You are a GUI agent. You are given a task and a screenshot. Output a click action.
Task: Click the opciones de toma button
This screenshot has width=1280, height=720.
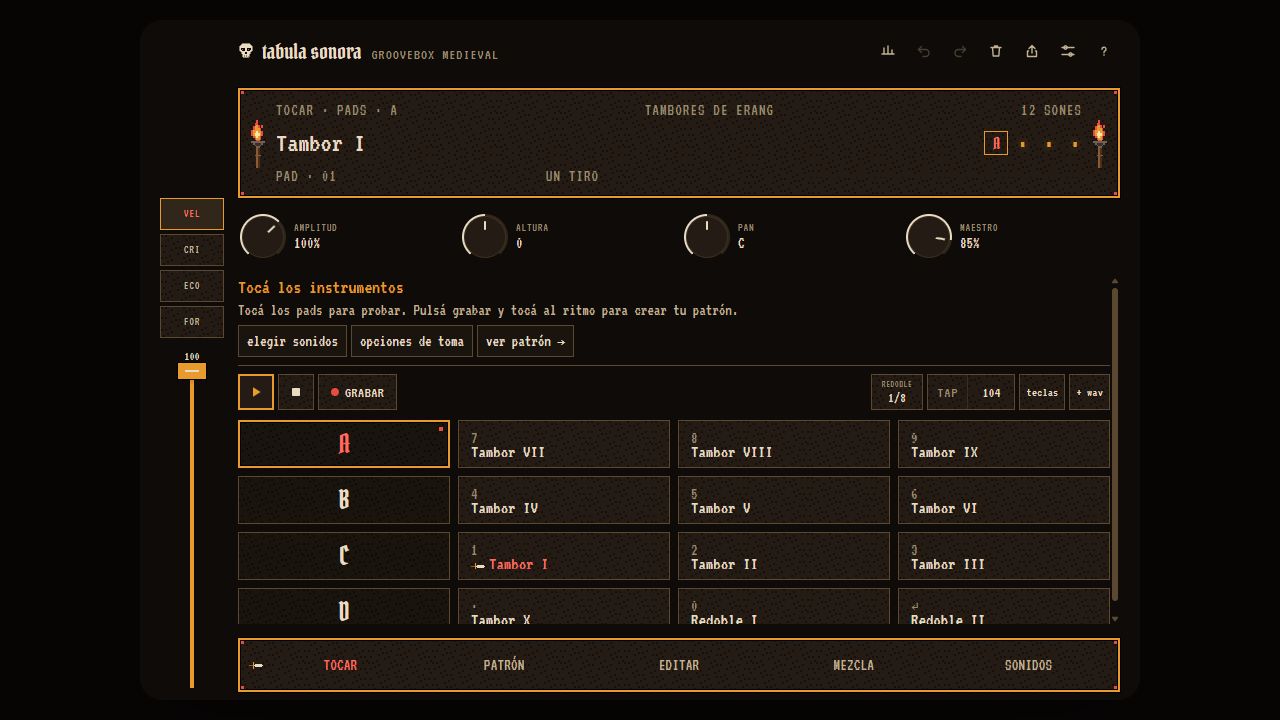(x=412, y=341)
